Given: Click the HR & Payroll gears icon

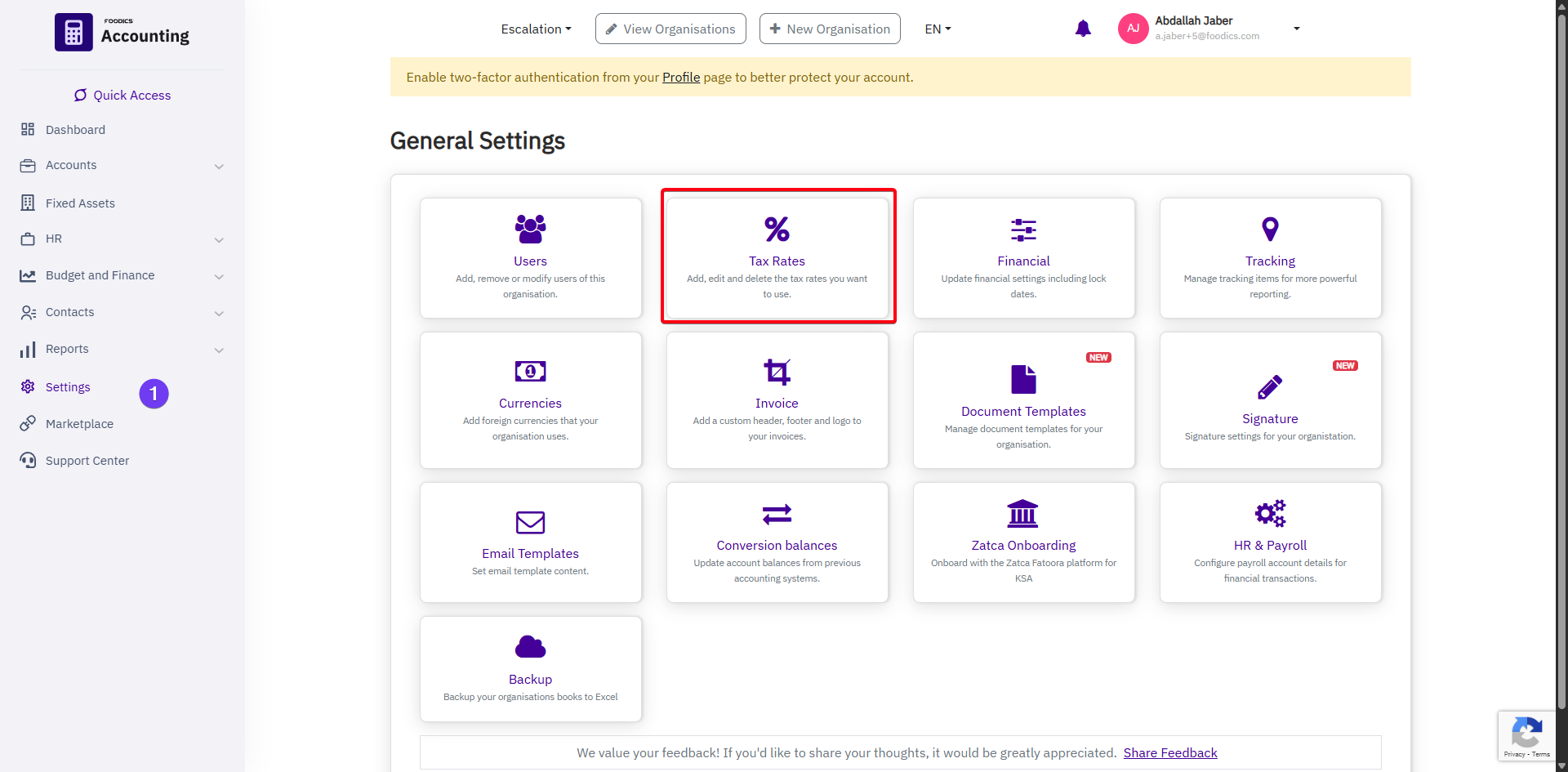Looking at the screenshot, I should coord(1270,514).
